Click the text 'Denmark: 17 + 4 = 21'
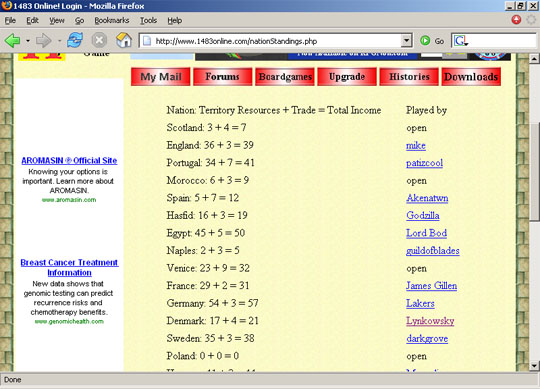This screenshot has width=540, height=389. coord(212,321)
